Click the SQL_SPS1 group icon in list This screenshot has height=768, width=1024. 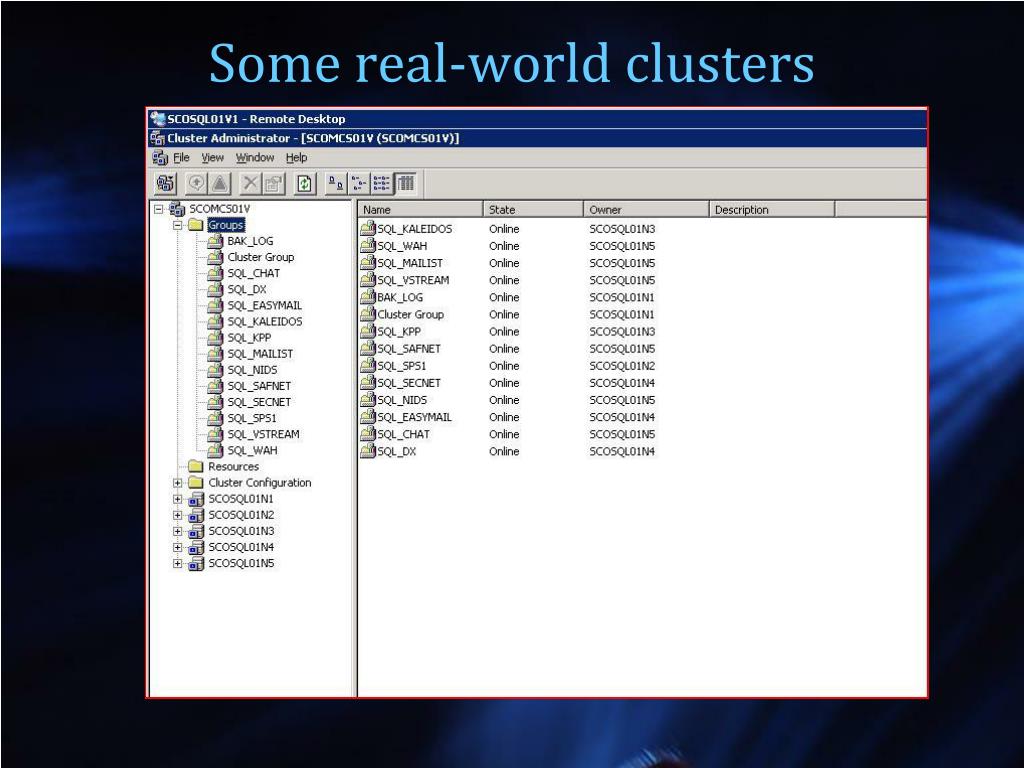point(368,365)
